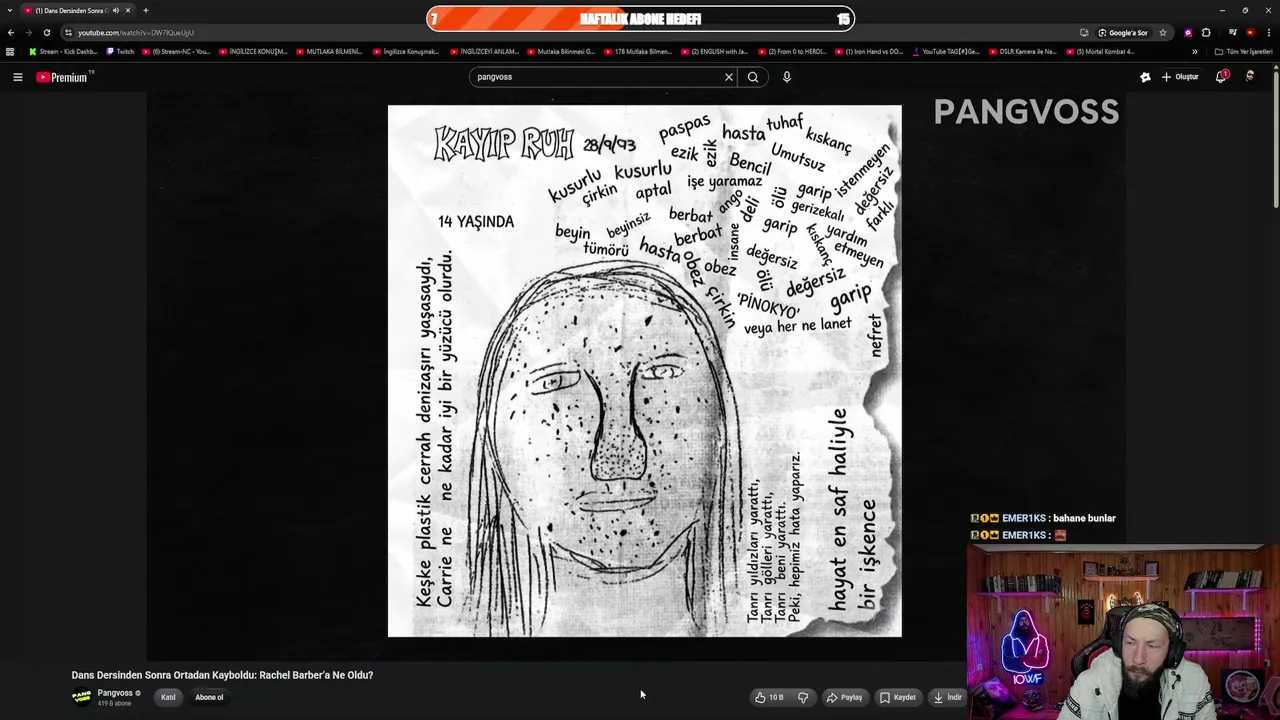Go to YouTube Premium home logo
The image size is (1280, 720).
click(x=64, y=77)
